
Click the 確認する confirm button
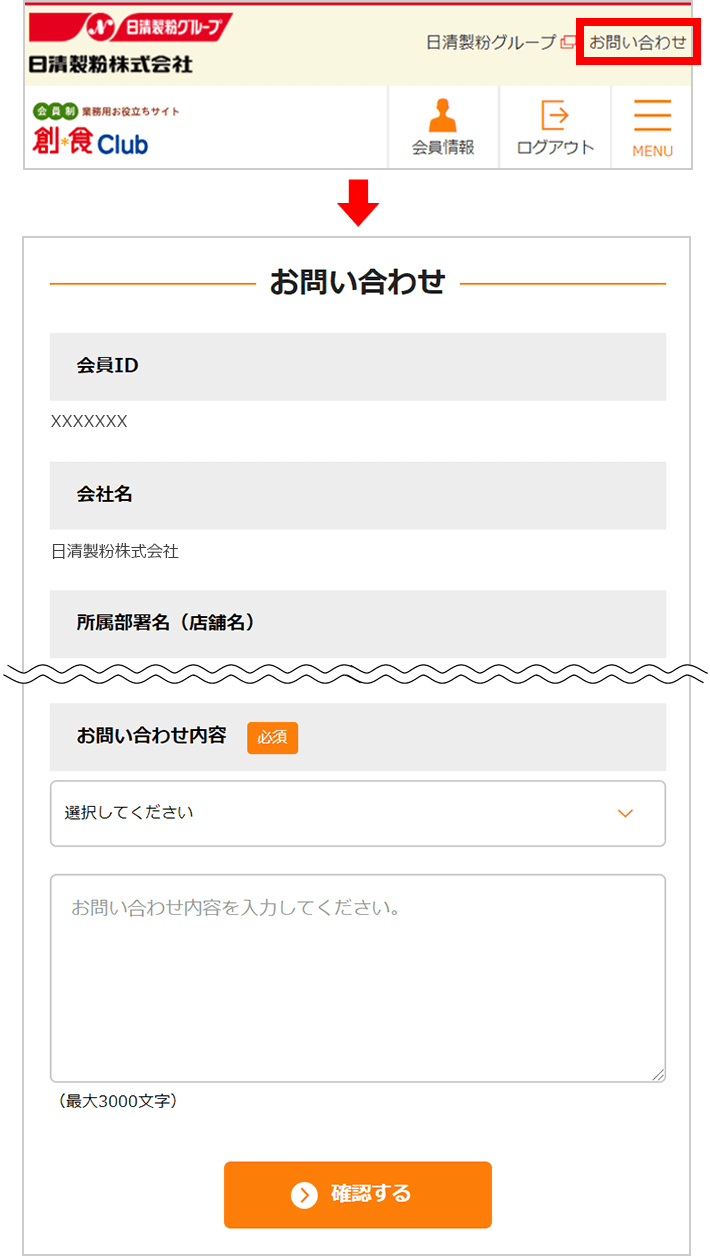pyautogui.click(x=358, y=1194)
